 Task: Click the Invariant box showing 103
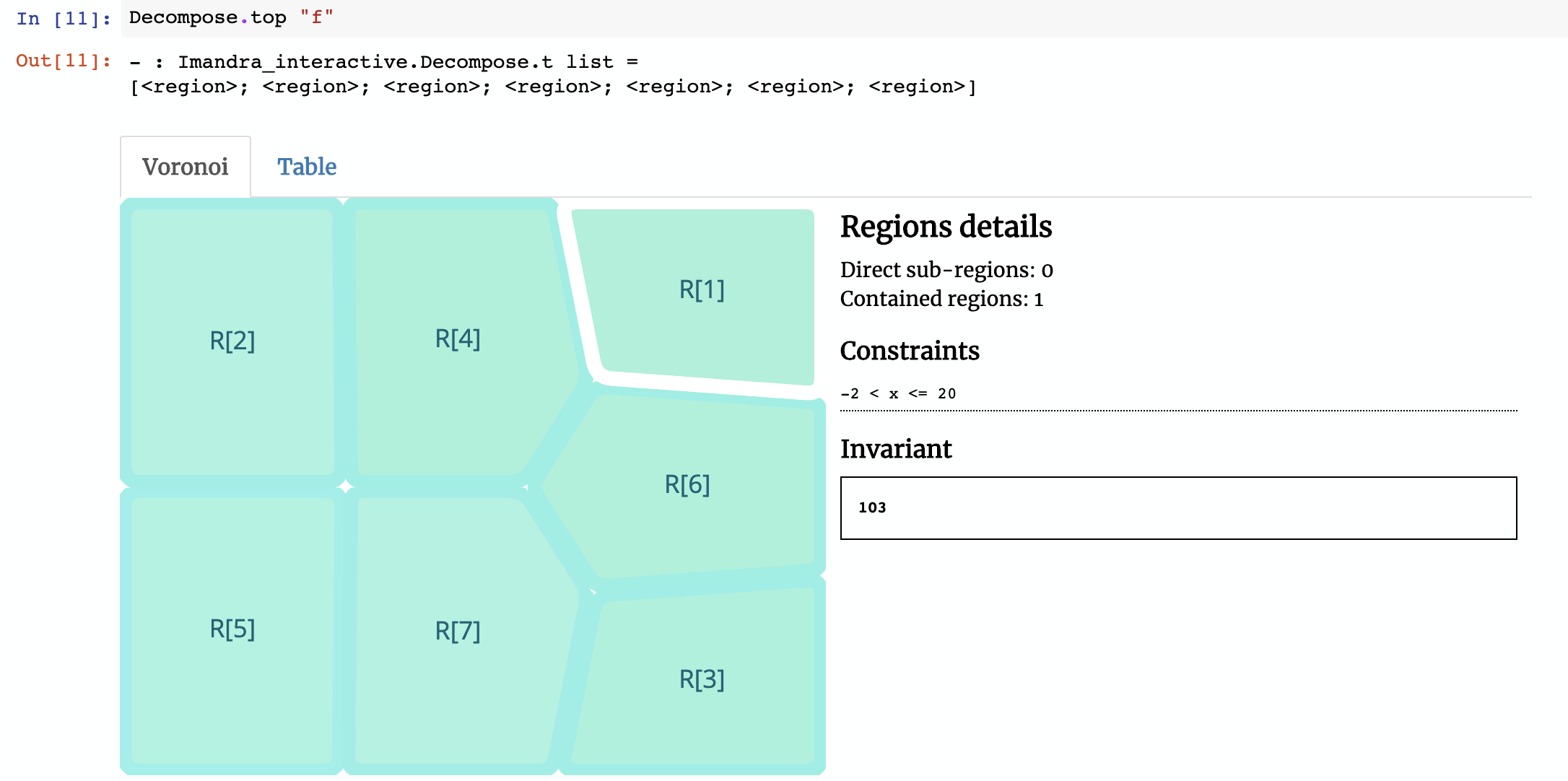click(1177, 507)
